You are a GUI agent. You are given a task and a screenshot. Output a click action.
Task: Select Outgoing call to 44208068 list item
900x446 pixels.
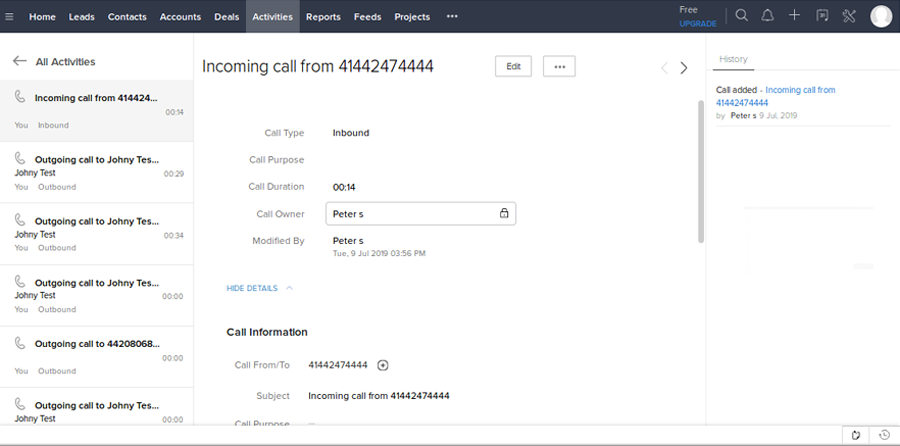pos(96,357)
